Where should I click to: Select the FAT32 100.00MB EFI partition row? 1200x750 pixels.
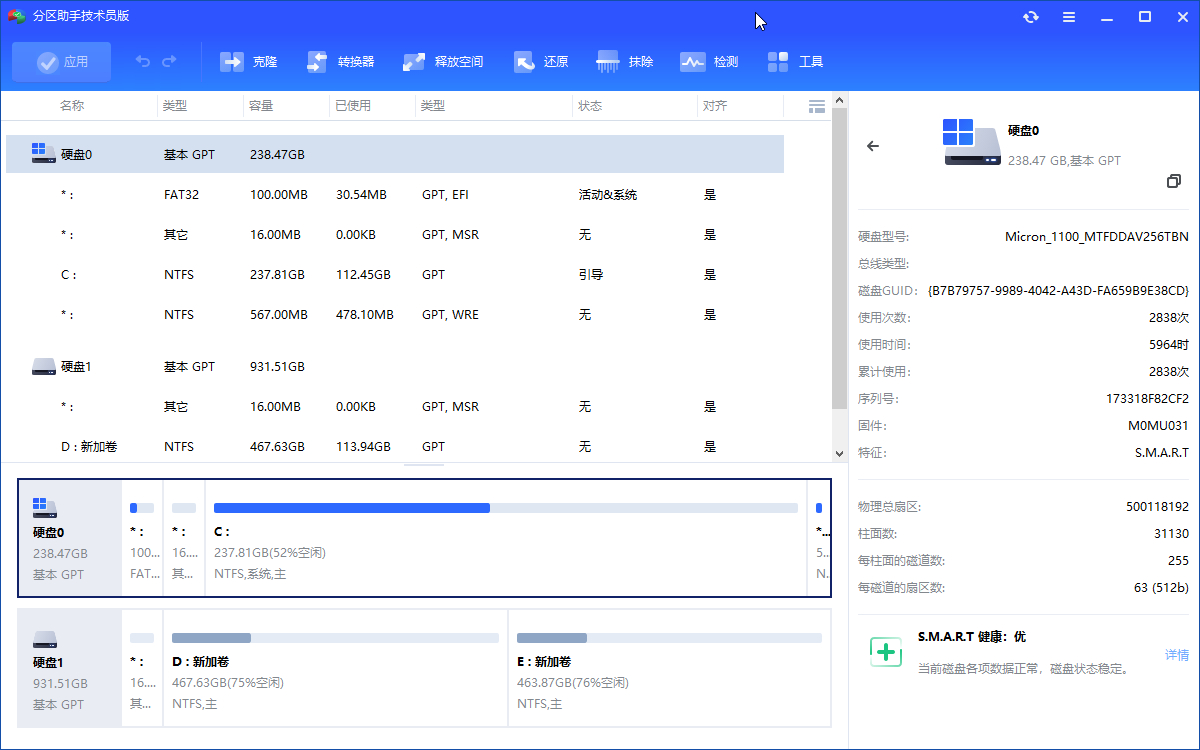pos(395,195)
